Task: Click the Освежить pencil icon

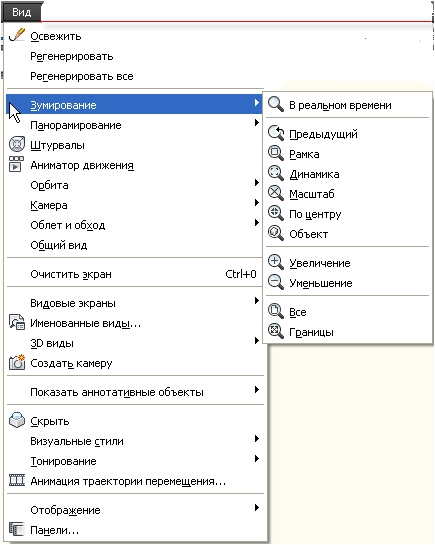Action: tap(17, 35)
